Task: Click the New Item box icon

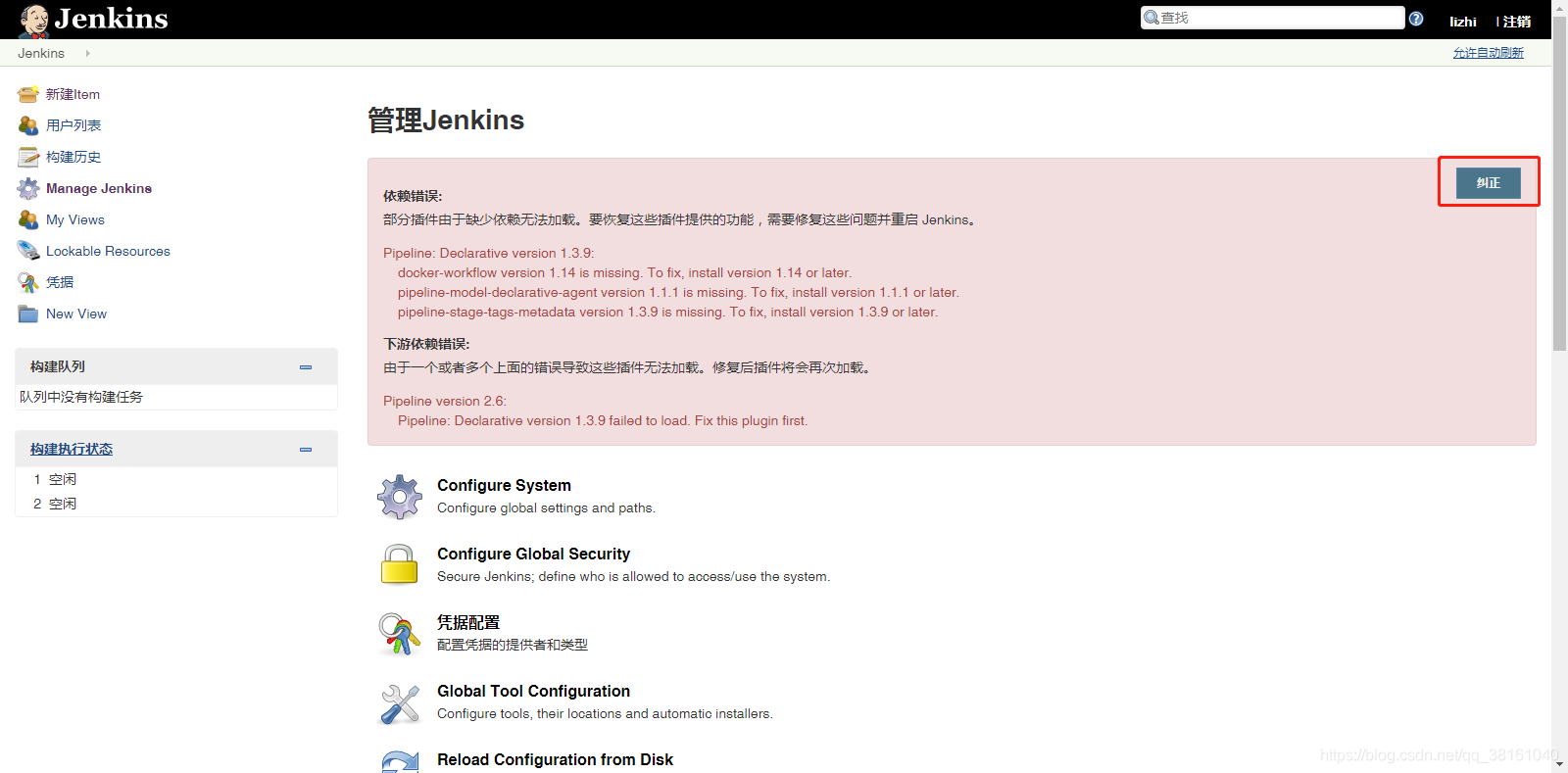Action: pyautogui.click(x=28, y=94)
